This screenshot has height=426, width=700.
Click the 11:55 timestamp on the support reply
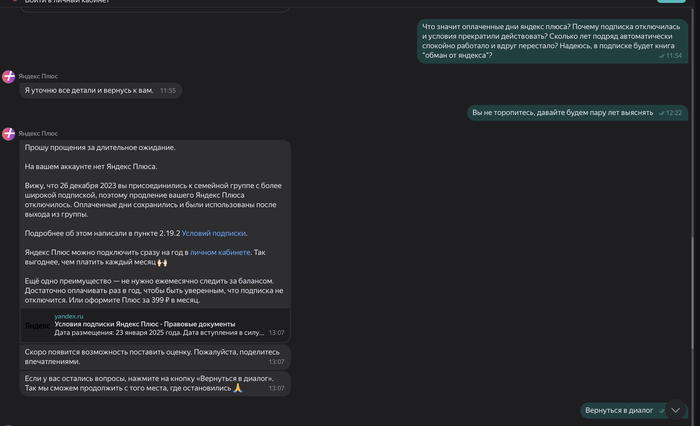pyautogui.click(x=168, y=91)
